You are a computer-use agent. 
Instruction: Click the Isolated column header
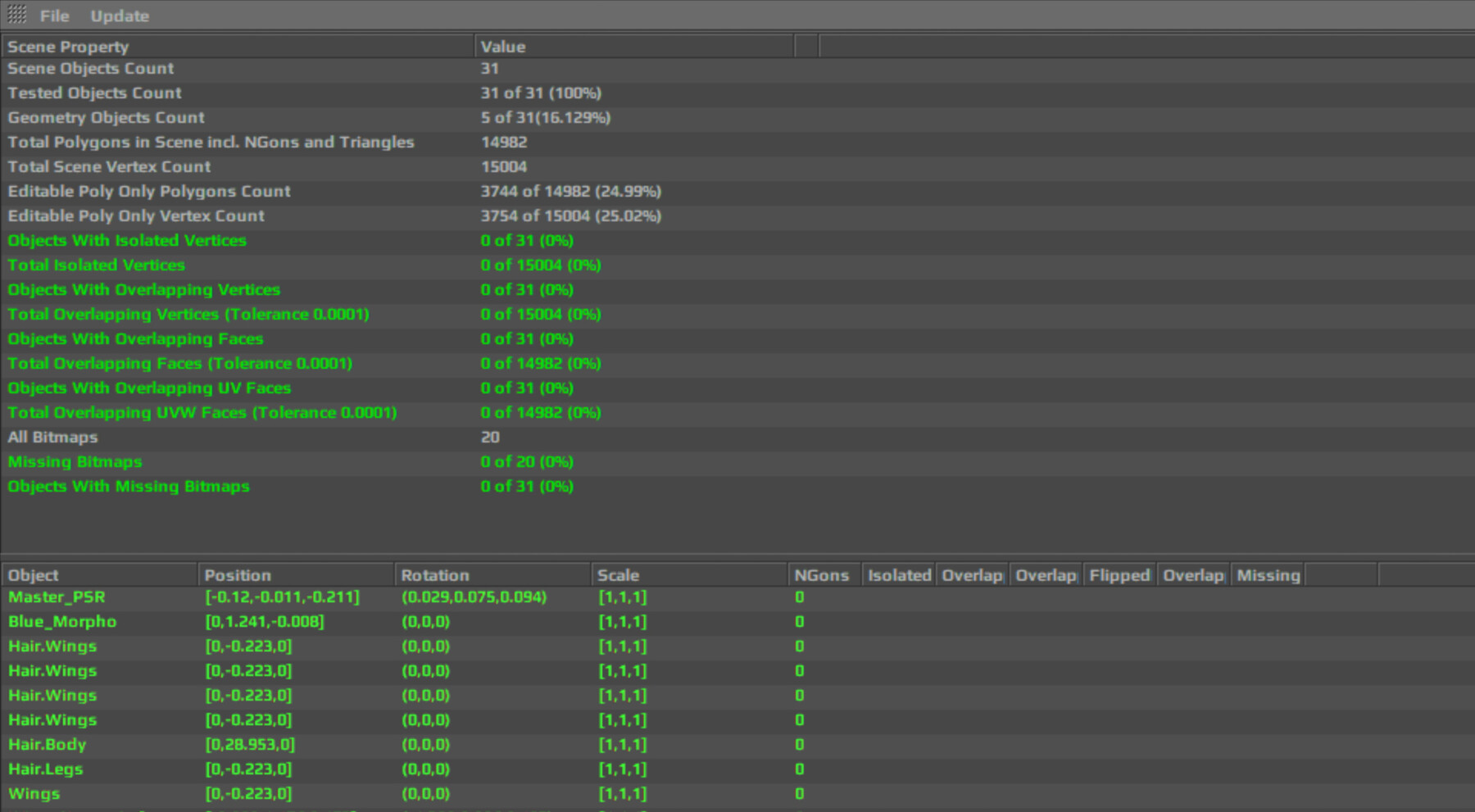click(x=898, y=575)
